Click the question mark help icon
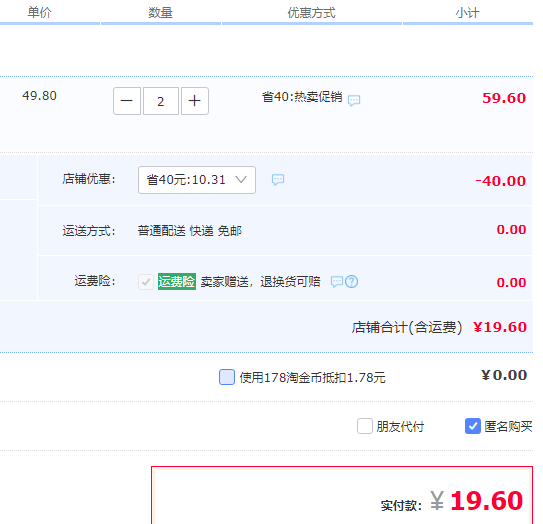The image size is (543, 524). 351,282
